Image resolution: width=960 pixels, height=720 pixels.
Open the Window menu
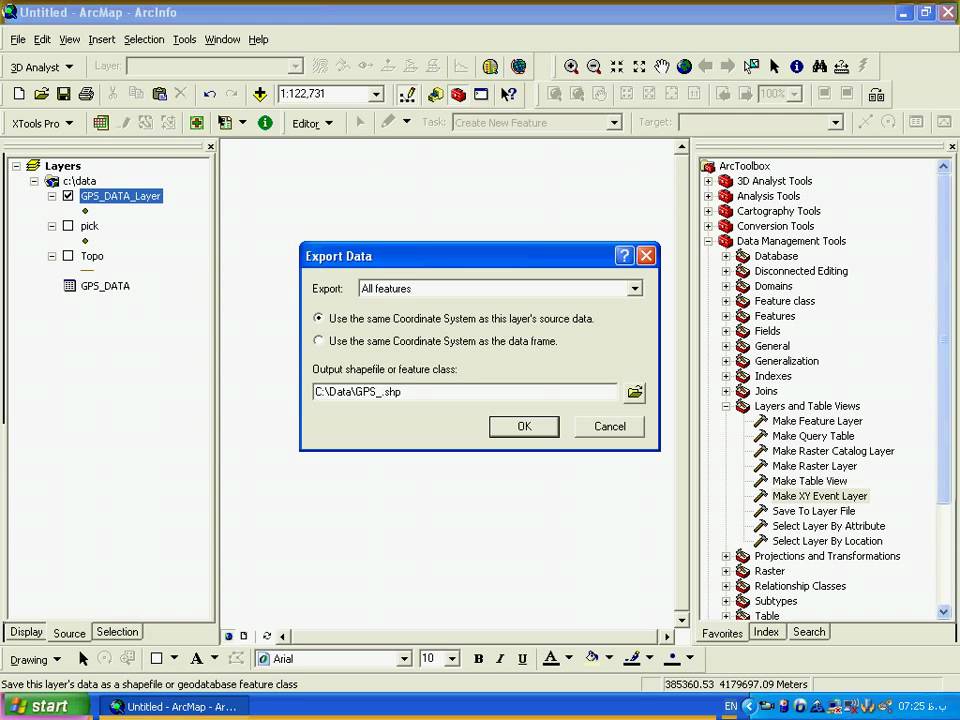pyautogui.click(x=222, y=40)
